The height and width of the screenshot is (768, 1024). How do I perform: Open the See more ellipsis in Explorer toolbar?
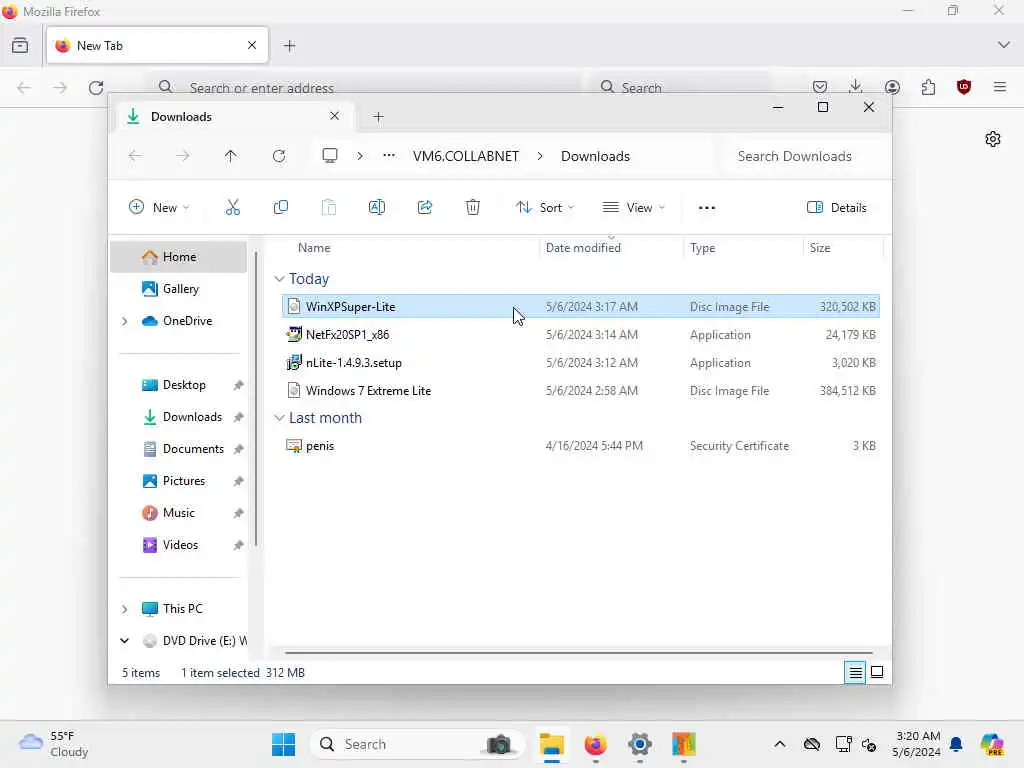(x=707, y=208)
